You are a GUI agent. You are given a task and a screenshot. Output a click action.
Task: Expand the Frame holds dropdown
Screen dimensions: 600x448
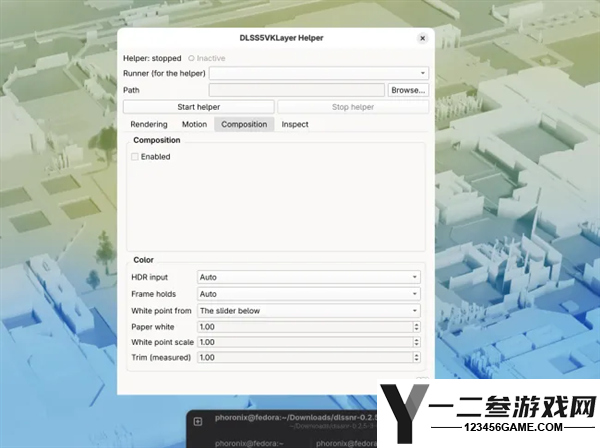click(x=309, y=294)
